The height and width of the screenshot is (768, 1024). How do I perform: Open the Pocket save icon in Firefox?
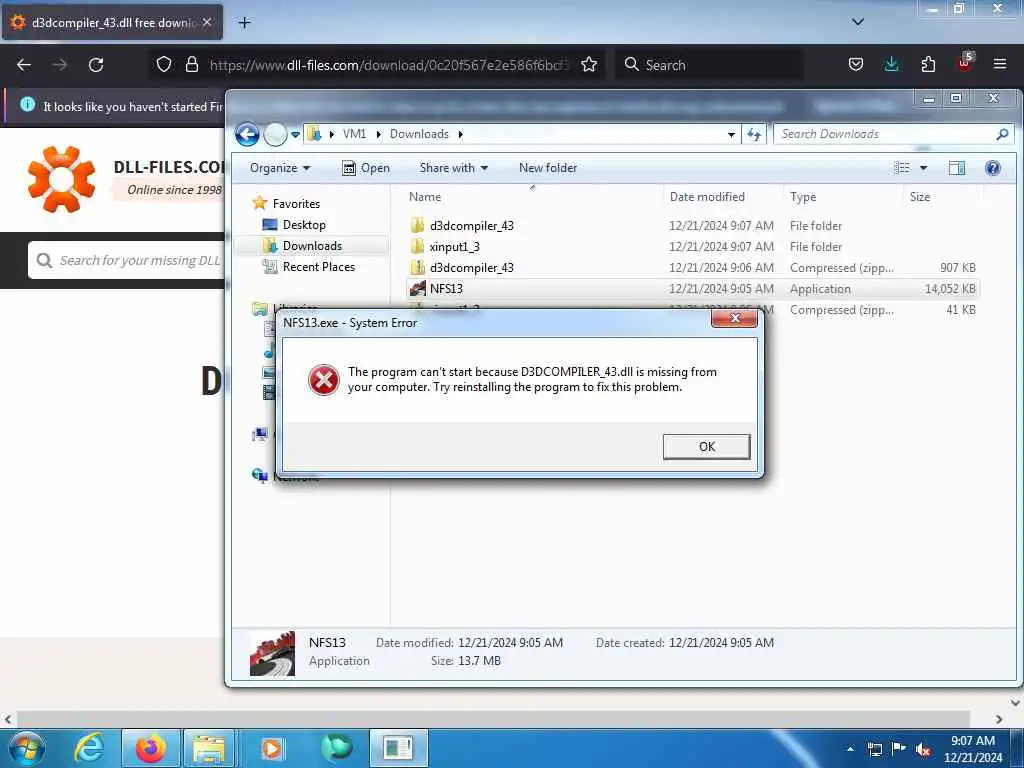click(856, 64)
